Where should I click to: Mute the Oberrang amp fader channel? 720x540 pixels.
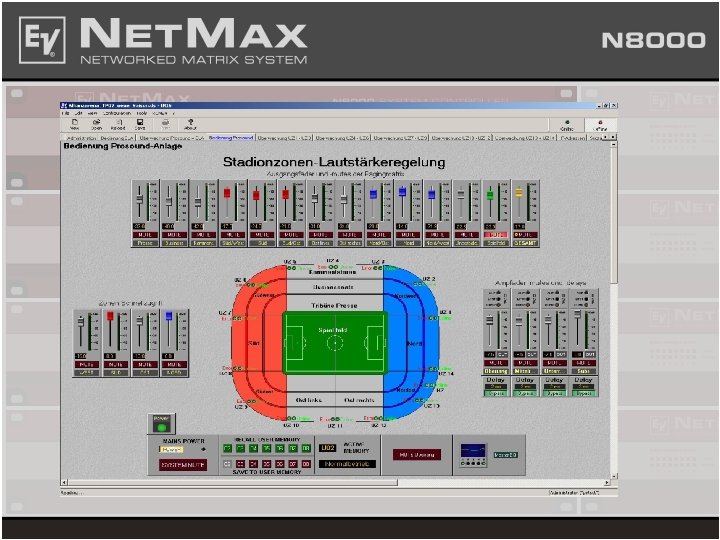click(496, 363)
